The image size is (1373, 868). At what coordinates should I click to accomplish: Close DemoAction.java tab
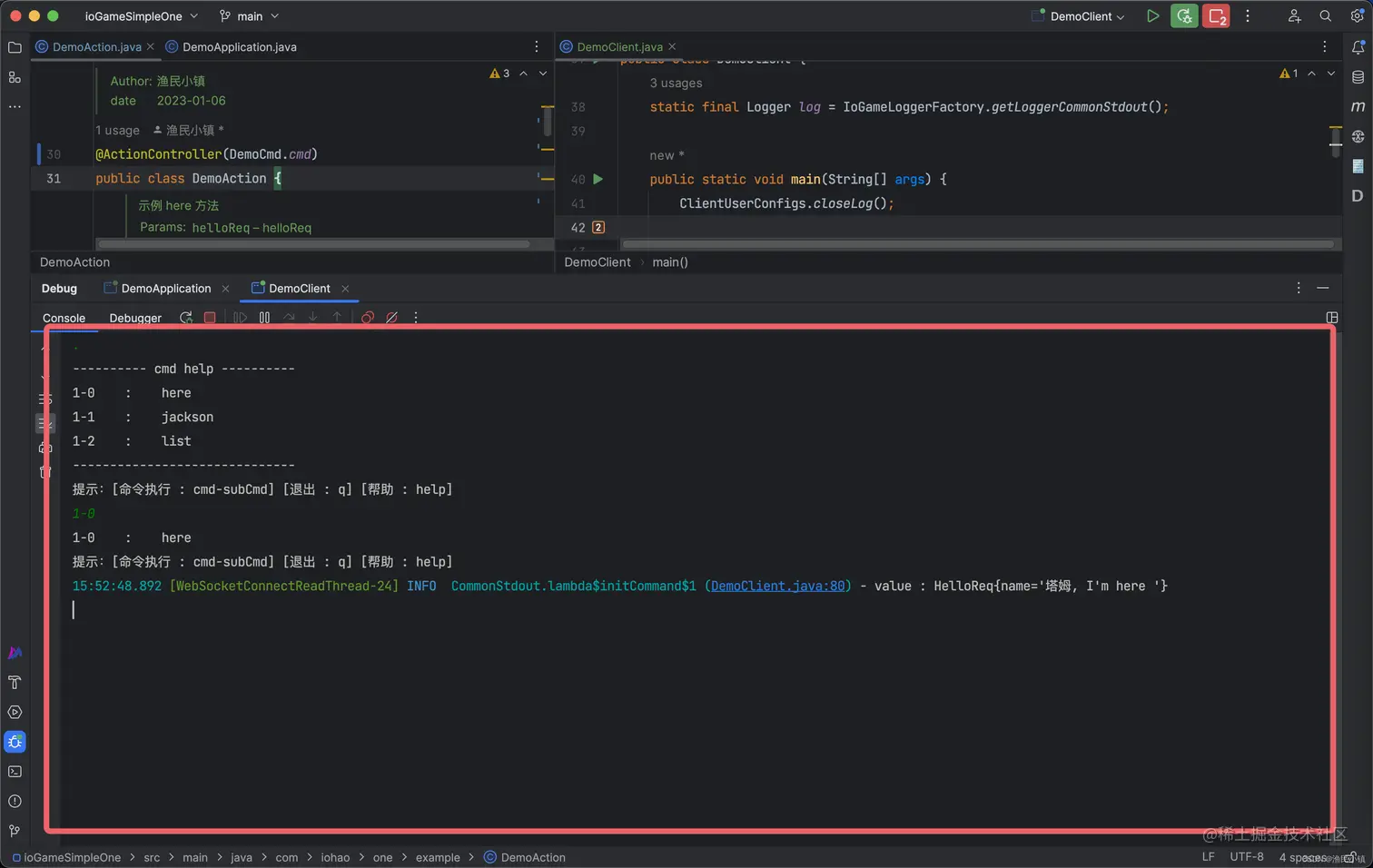(x=151, y=47)
